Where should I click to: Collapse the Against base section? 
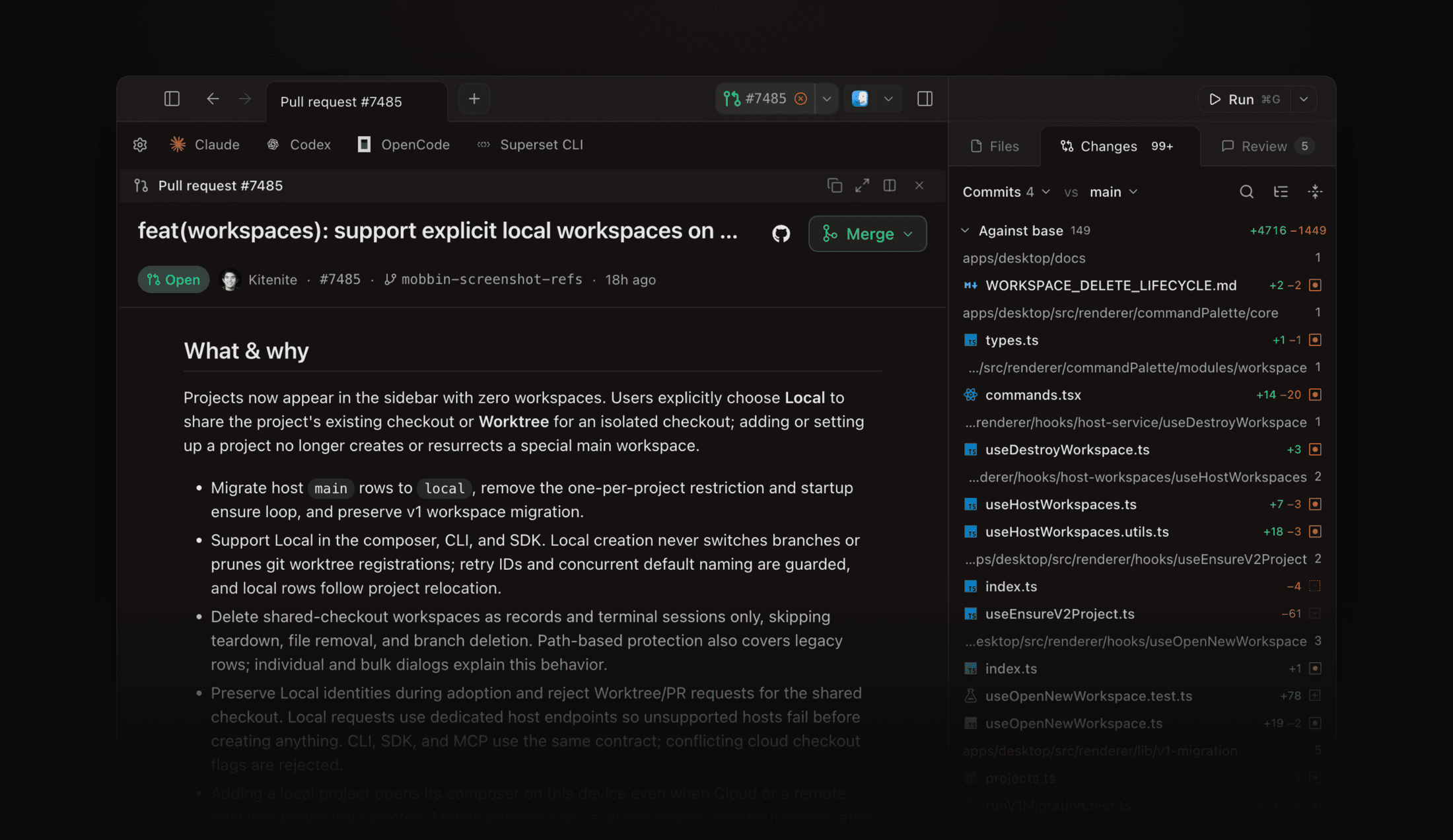[965, 230]
